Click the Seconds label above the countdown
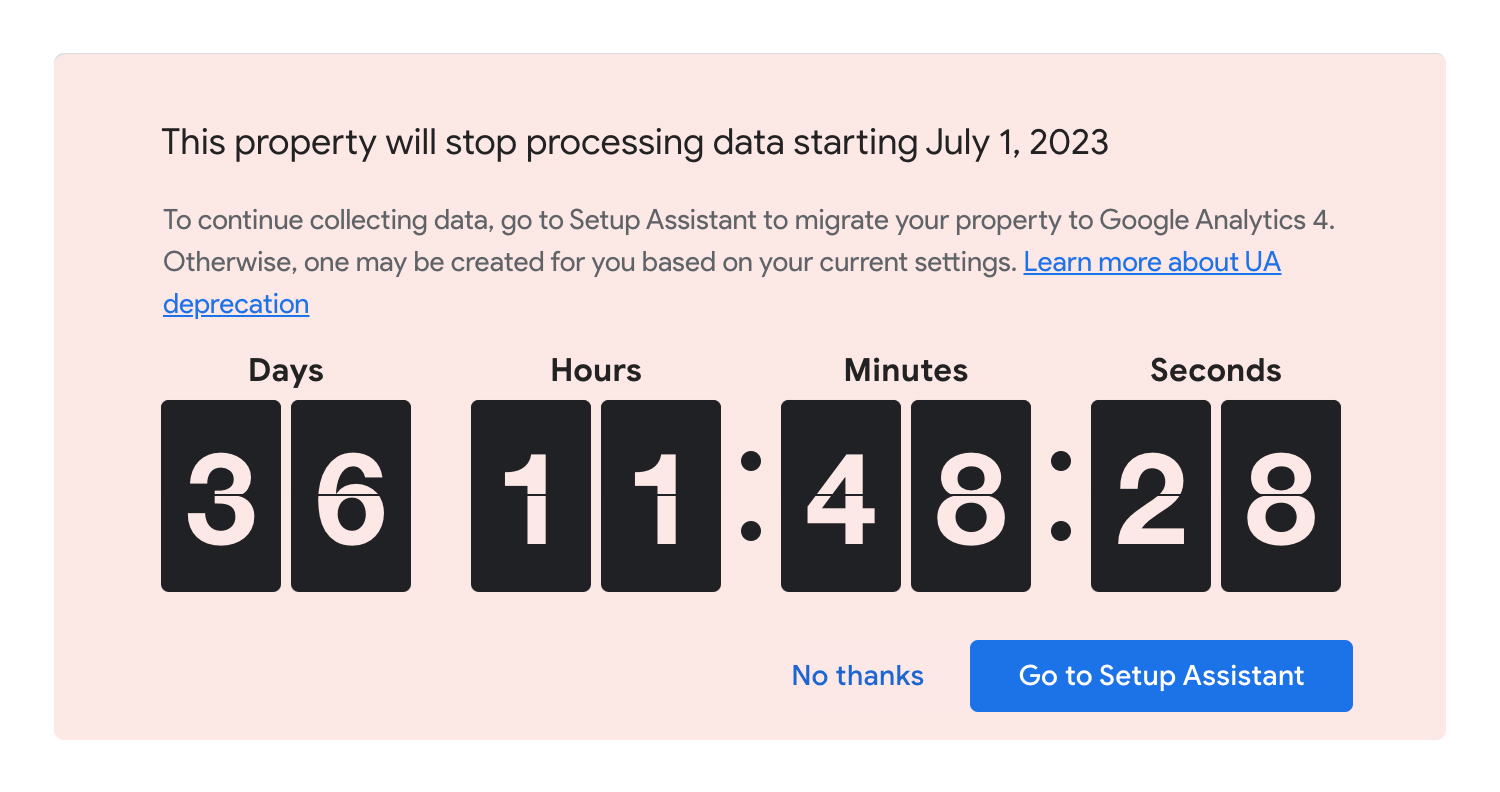1500x792 pixels. point(1216,371)
